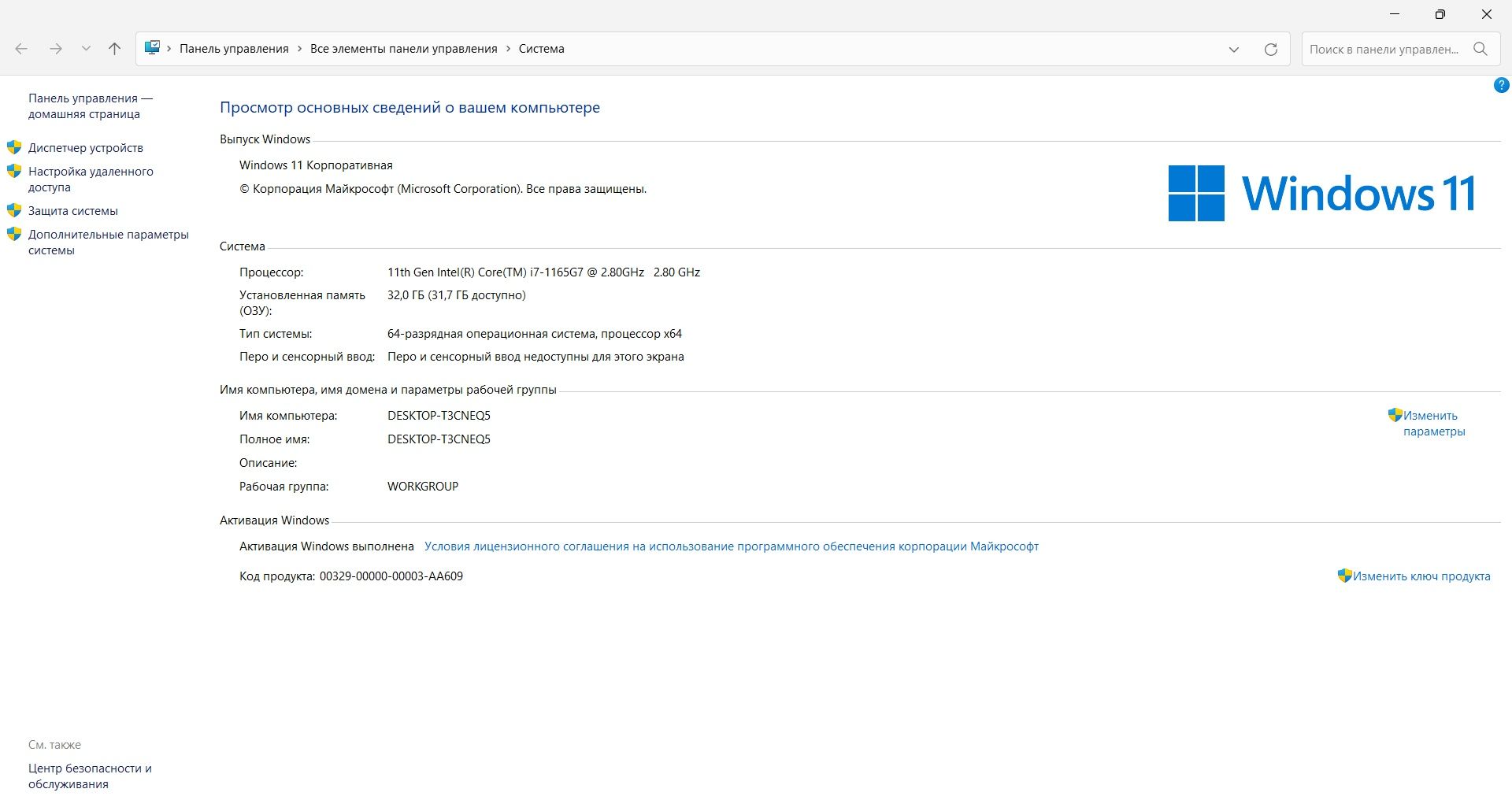Close the System window
1512x811 pixels.
click(1487, 14)
